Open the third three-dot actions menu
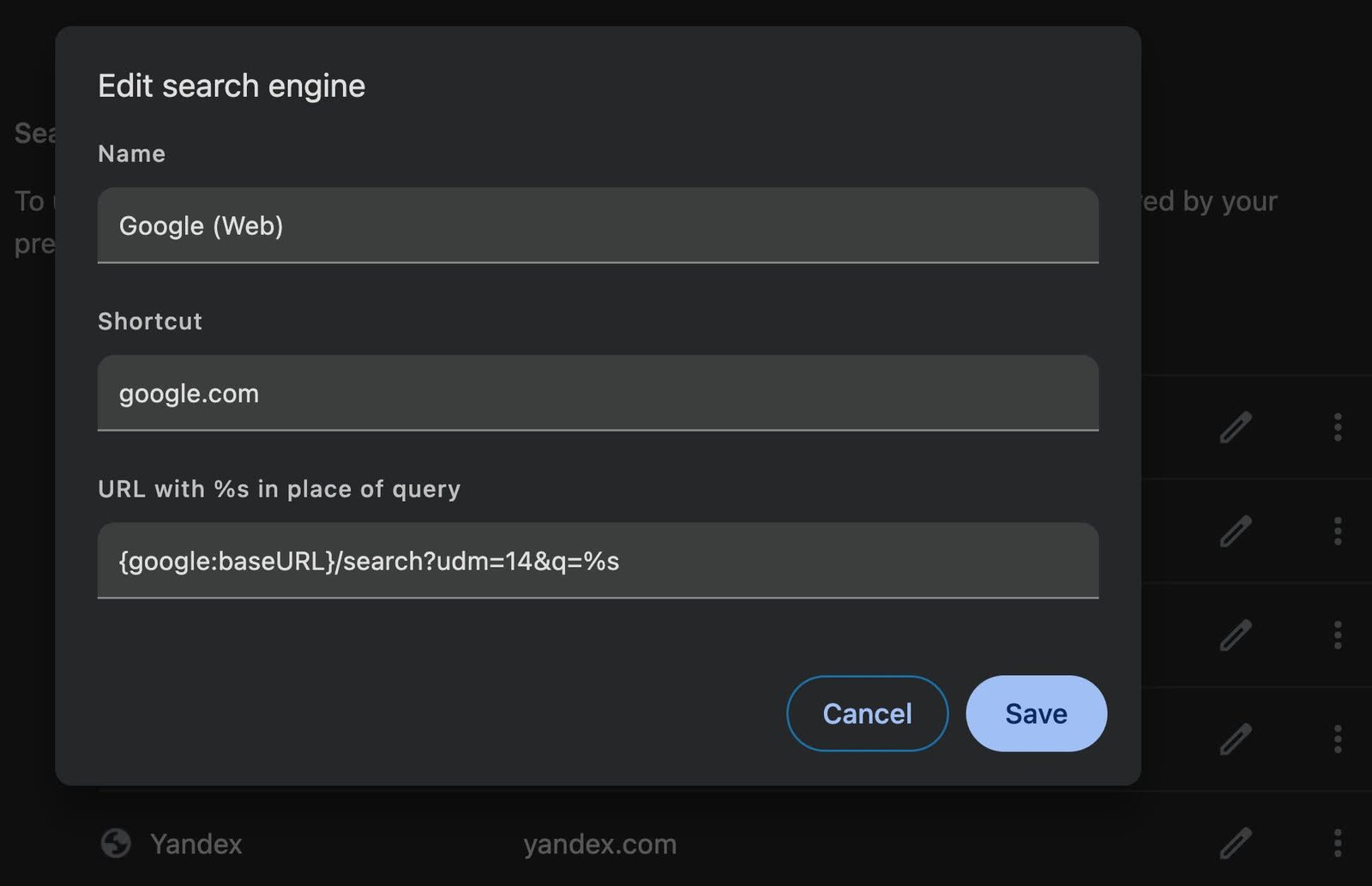This screenshot has height=886, width=1372. click(x=1338, y=636)
